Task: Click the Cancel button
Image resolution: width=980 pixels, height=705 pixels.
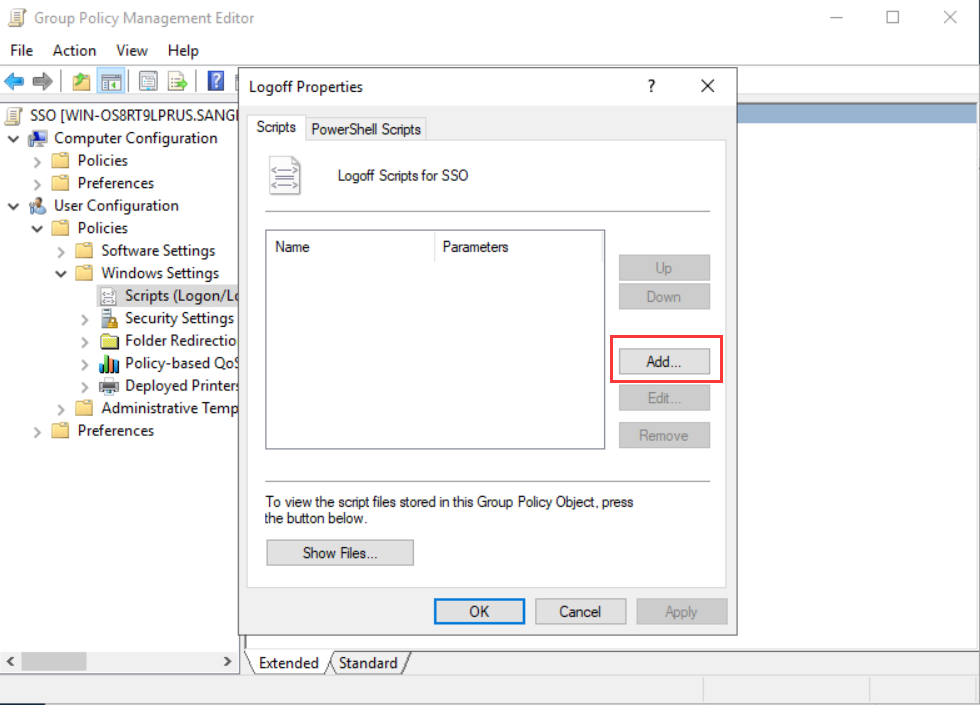Action: pos(581,611)
